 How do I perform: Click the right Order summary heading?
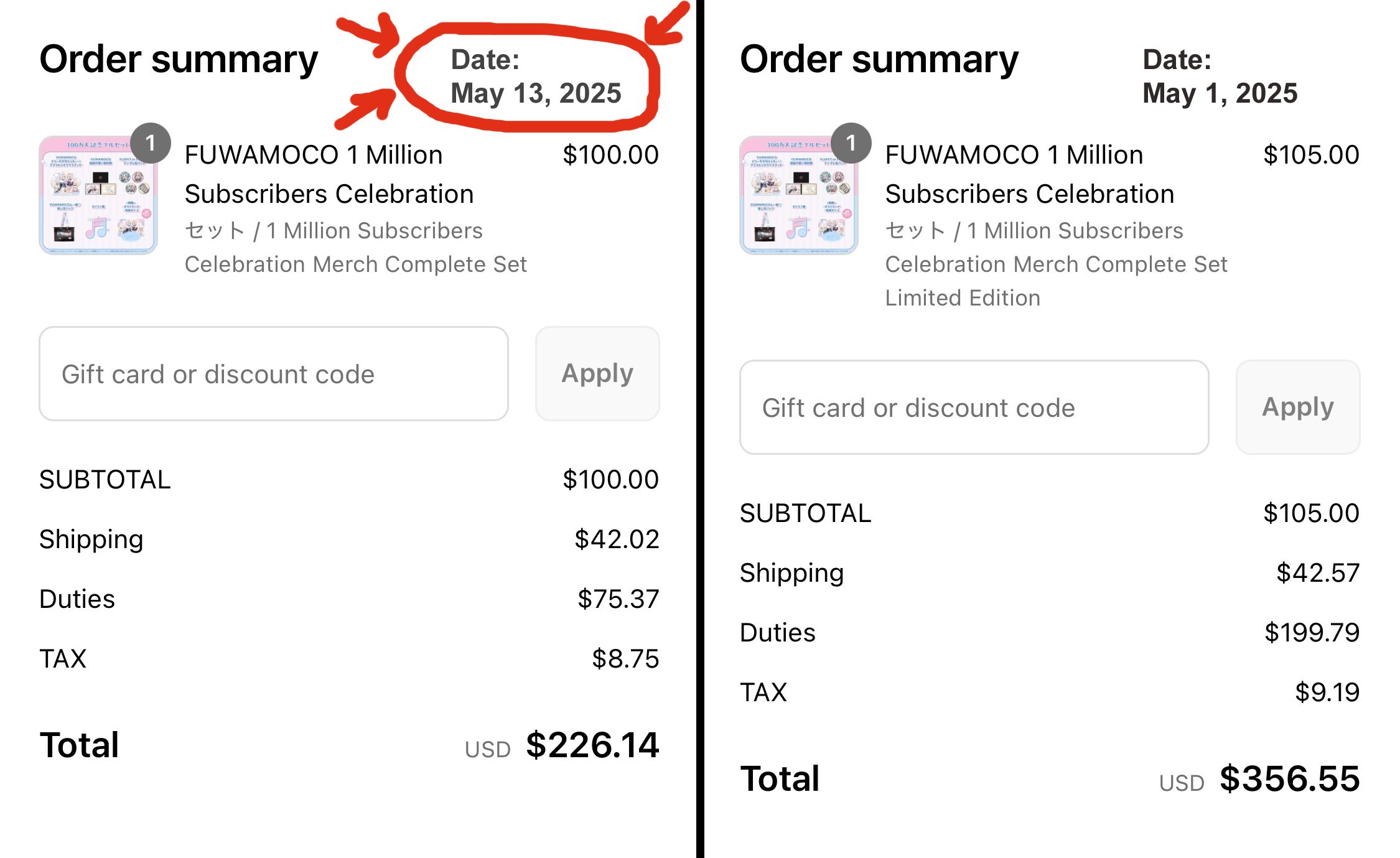(879, 60)
